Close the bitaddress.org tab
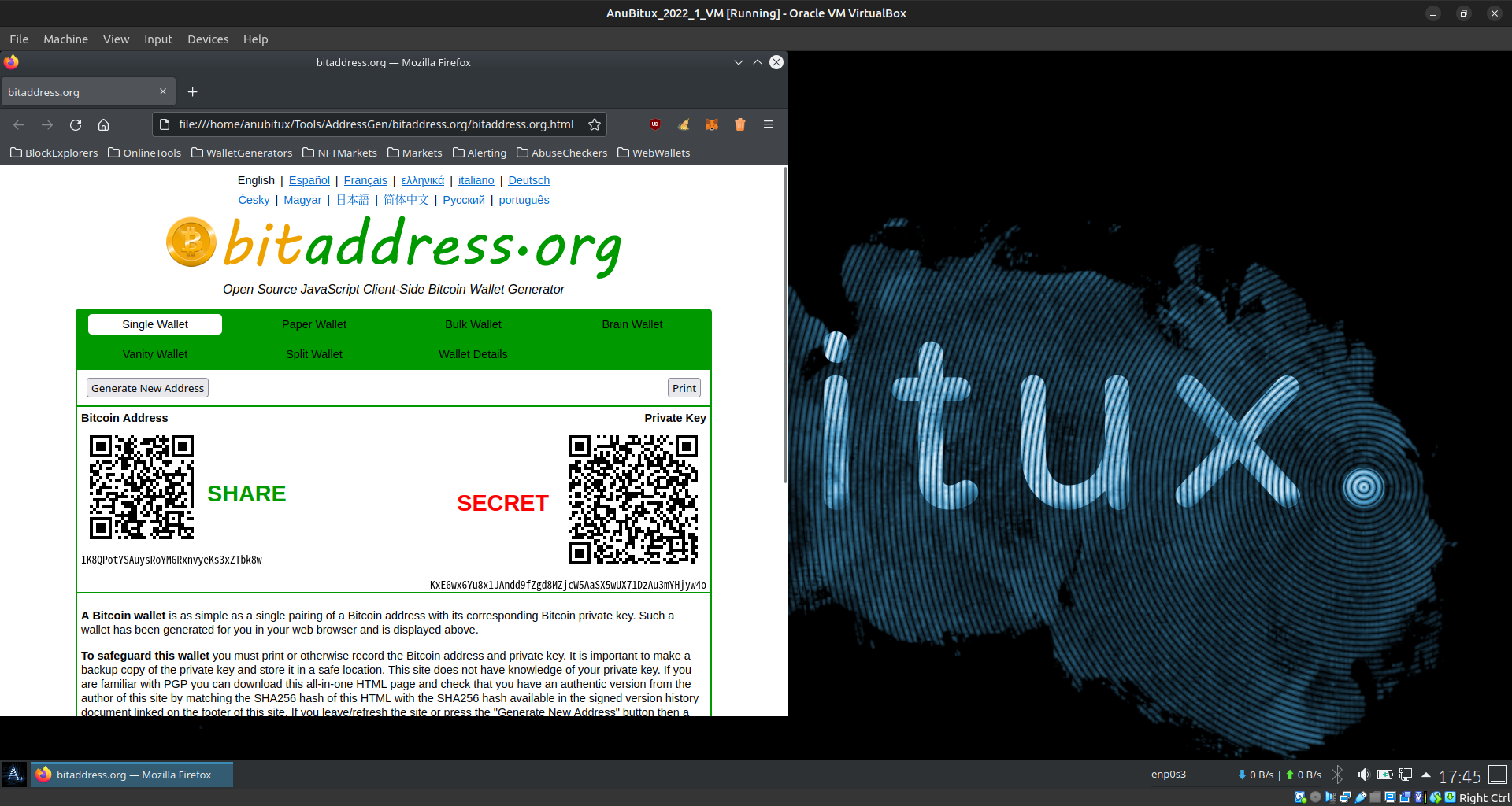This screenshot has height=806, width=1512. (163, 91)
